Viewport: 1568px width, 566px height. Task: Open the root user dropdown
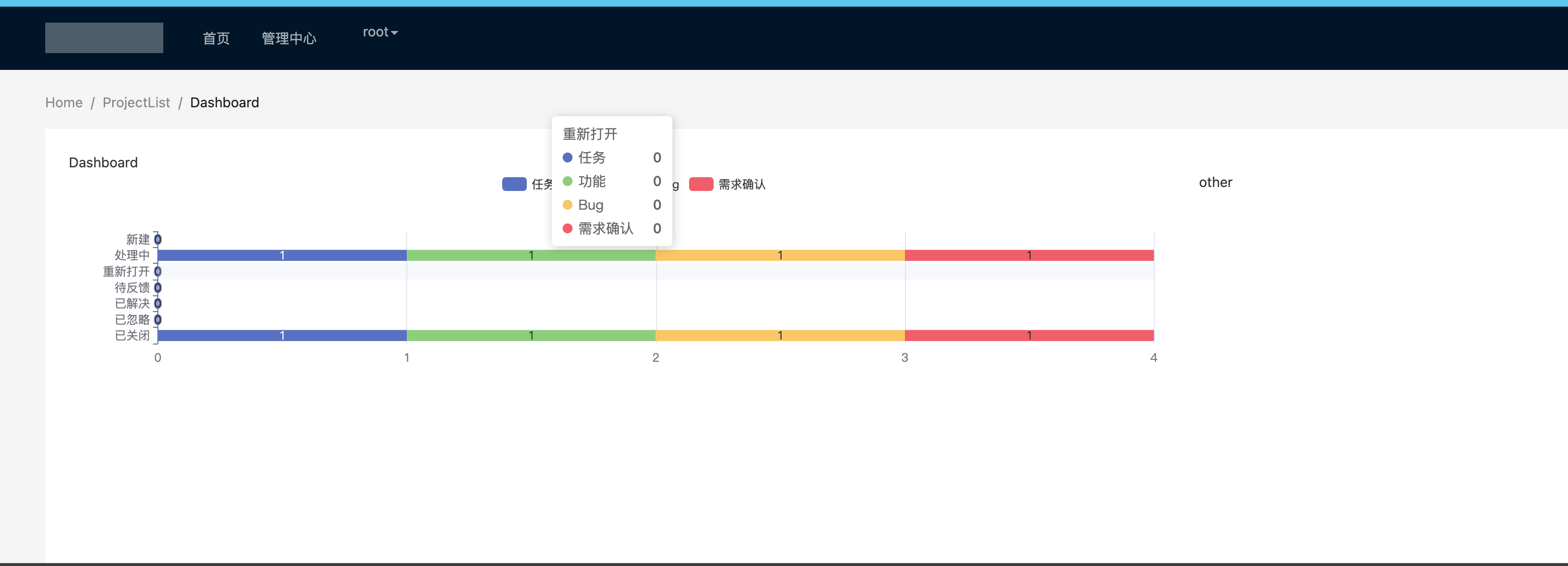pyautogui.click(x=380, y=31)
